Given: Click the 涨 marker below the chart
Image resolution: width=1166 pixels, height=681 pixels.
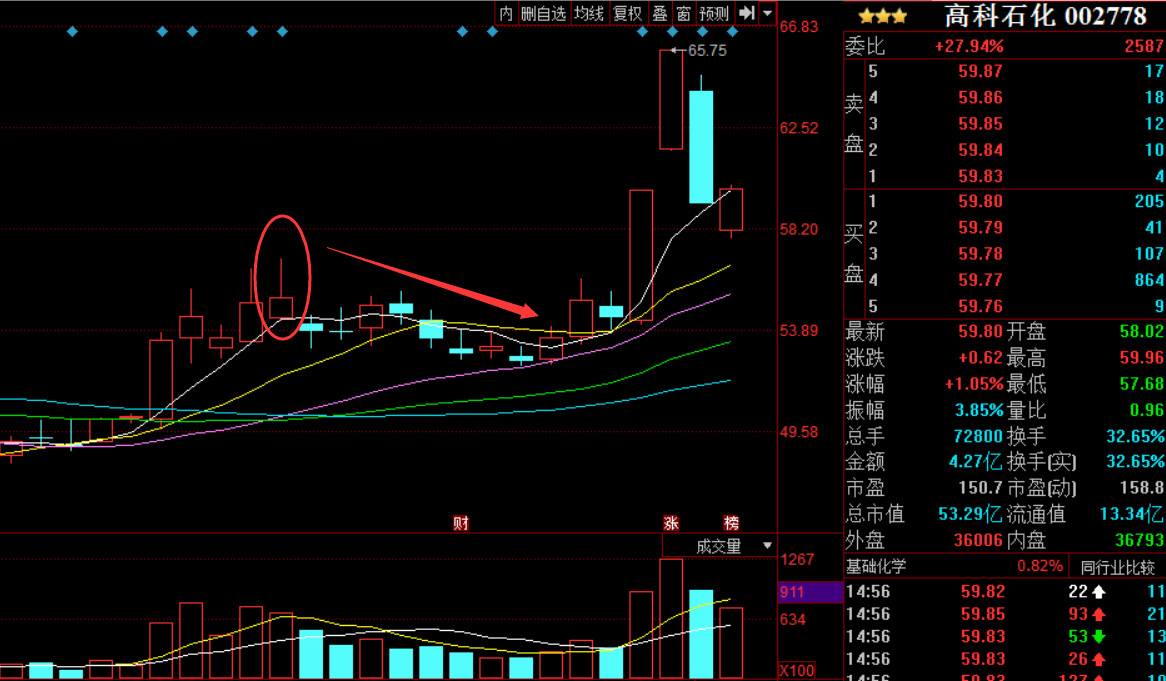Looking at the screenshot, I should pos(671,522).
